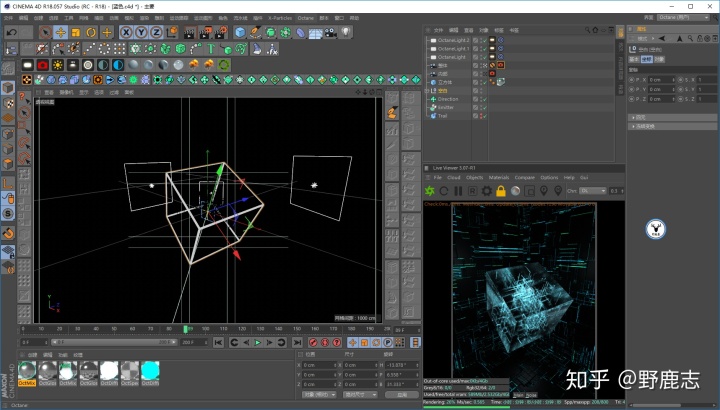720x410 pixels.
Task: Click the Undo arrow icon
Action: pyautogui.click(x=11, y=32)
